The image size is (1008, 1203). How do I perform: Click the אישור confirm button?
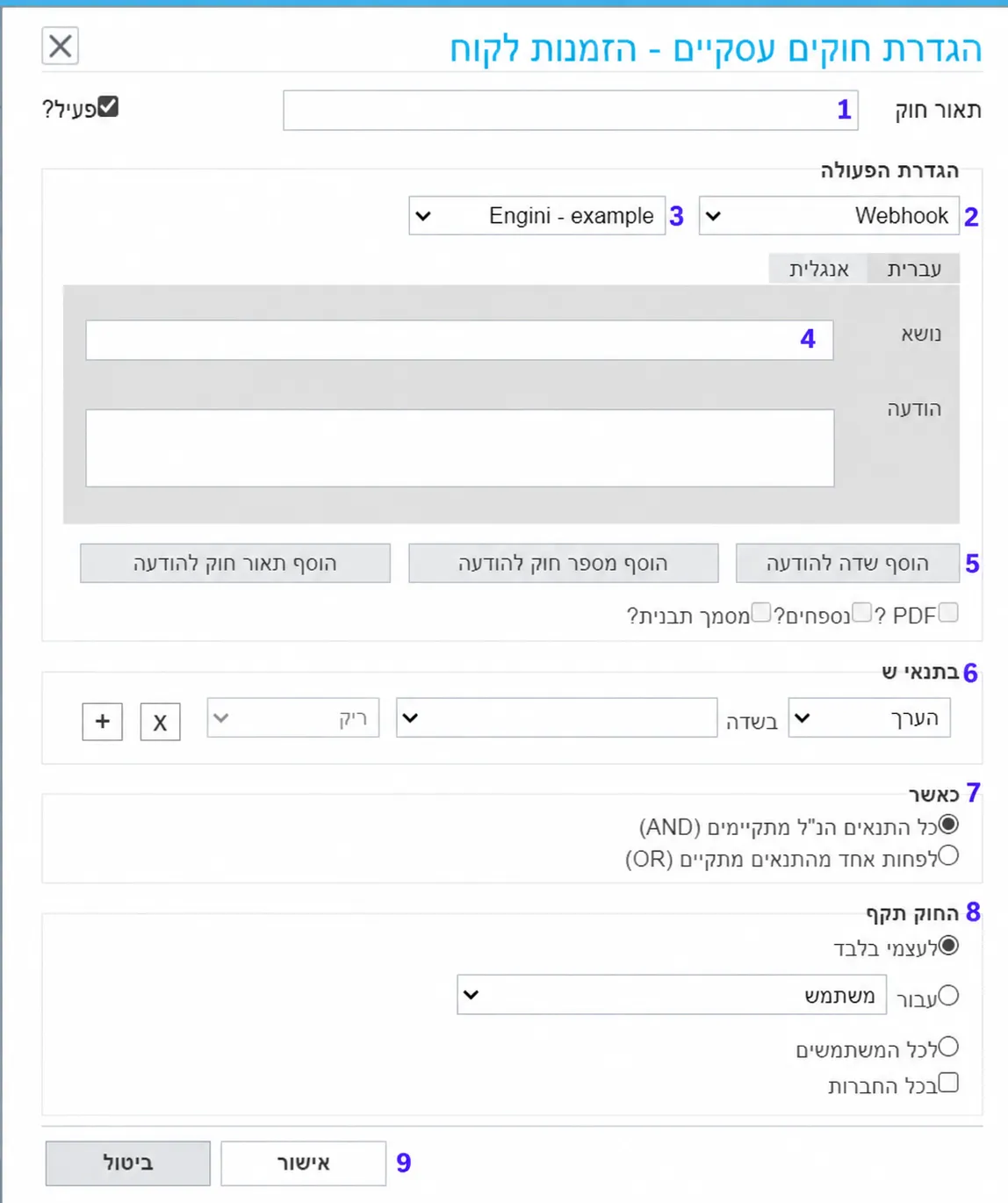coord(304,1163)
